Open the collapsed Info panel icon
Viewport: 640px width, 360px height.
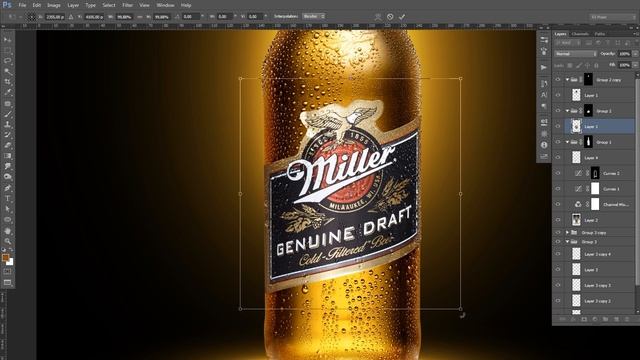click(544, 145)
